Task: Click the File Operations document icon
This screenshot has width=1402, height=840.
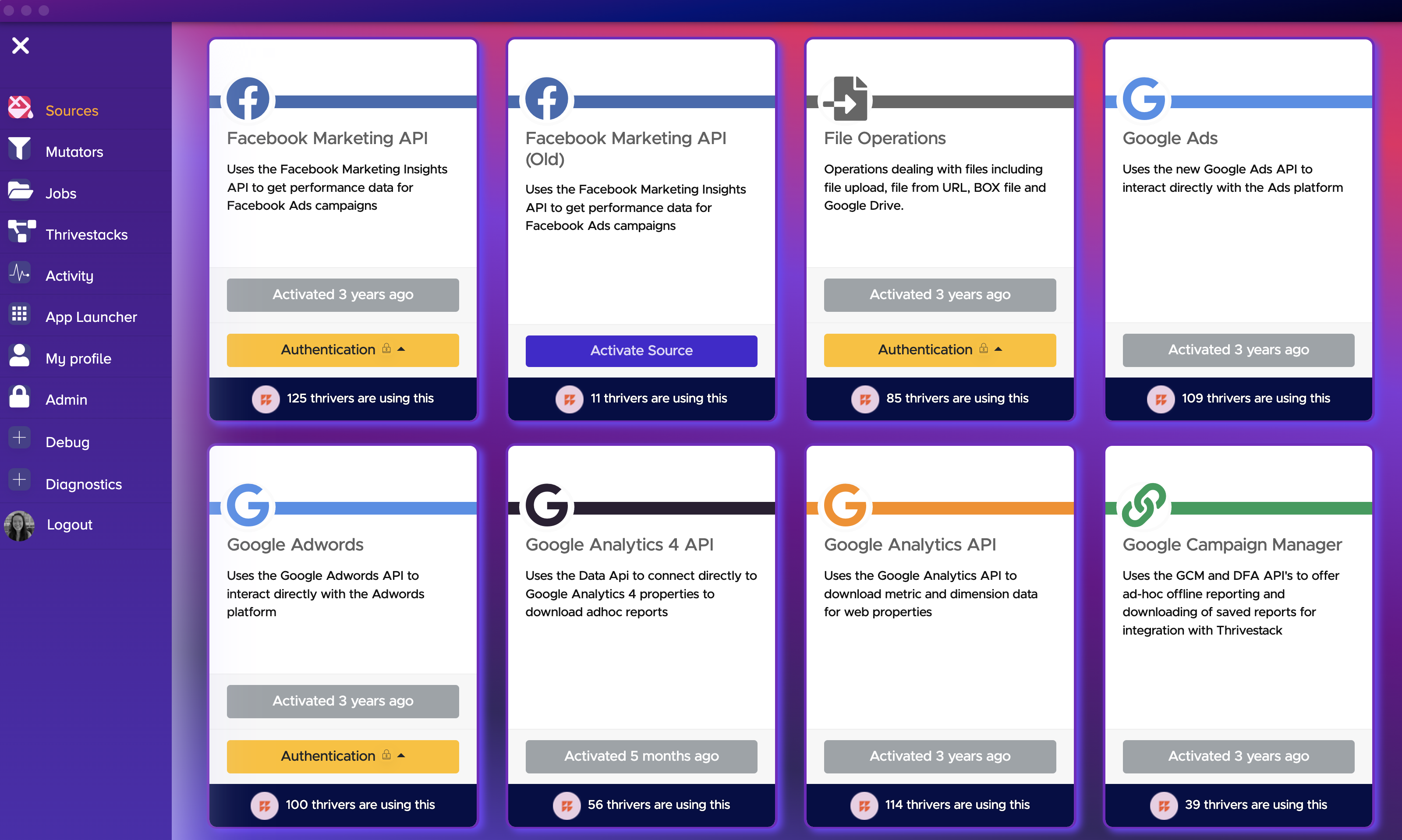Action: point(845,99)
